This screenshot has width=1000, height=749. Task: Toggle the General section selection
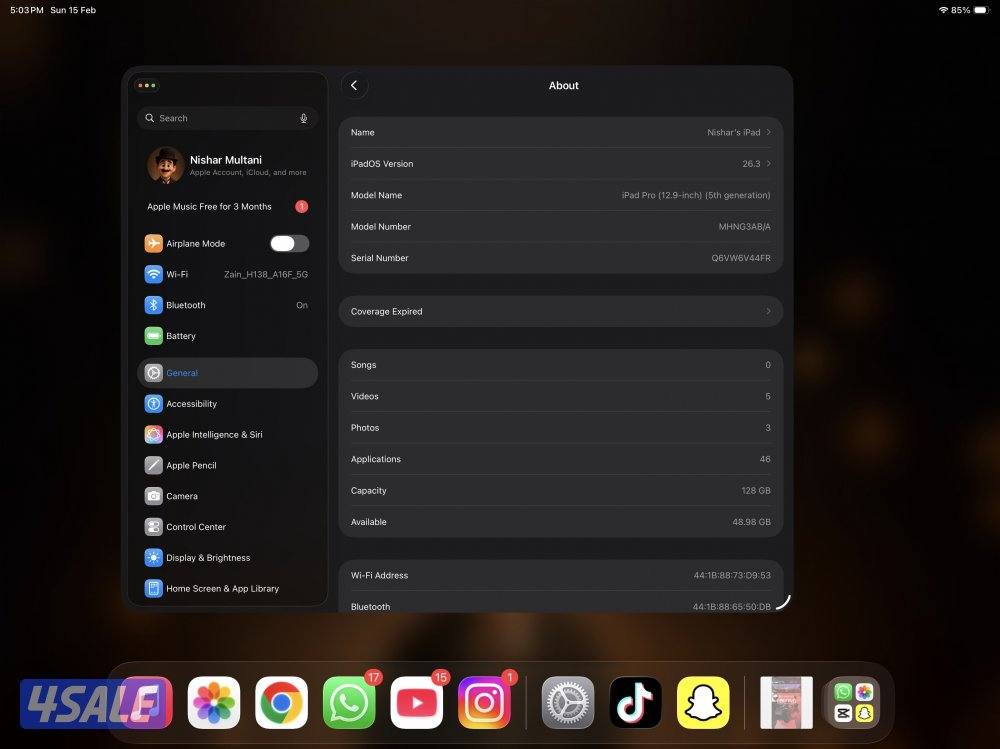pyautogui.click(x=227, y=372)
